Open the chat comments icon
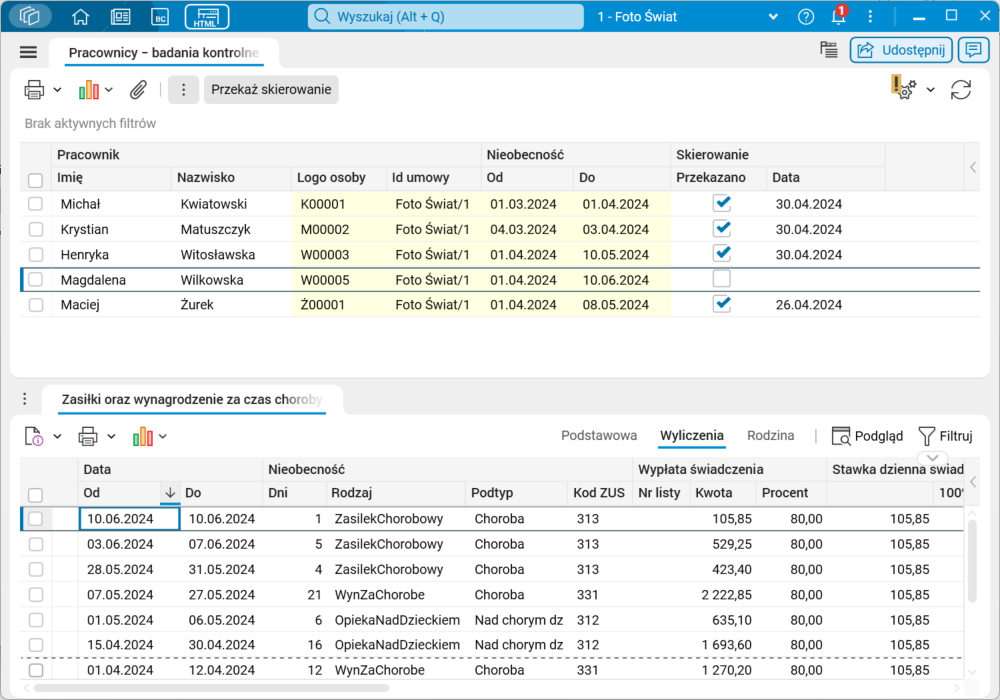 pyautogui.click(x=972, y=50)
